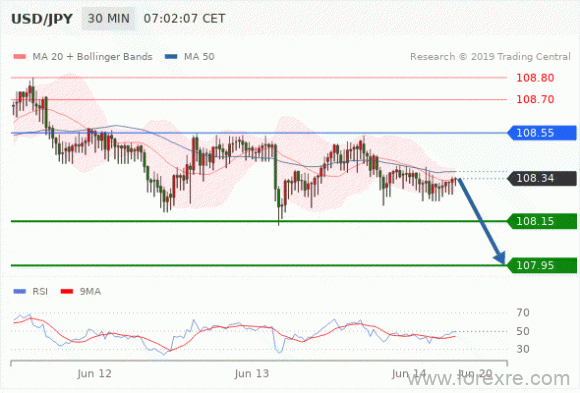The height and width of the screenshot is (393, 580).
Task: Click the 107.95 support price tag
Action: pos(542,265)
